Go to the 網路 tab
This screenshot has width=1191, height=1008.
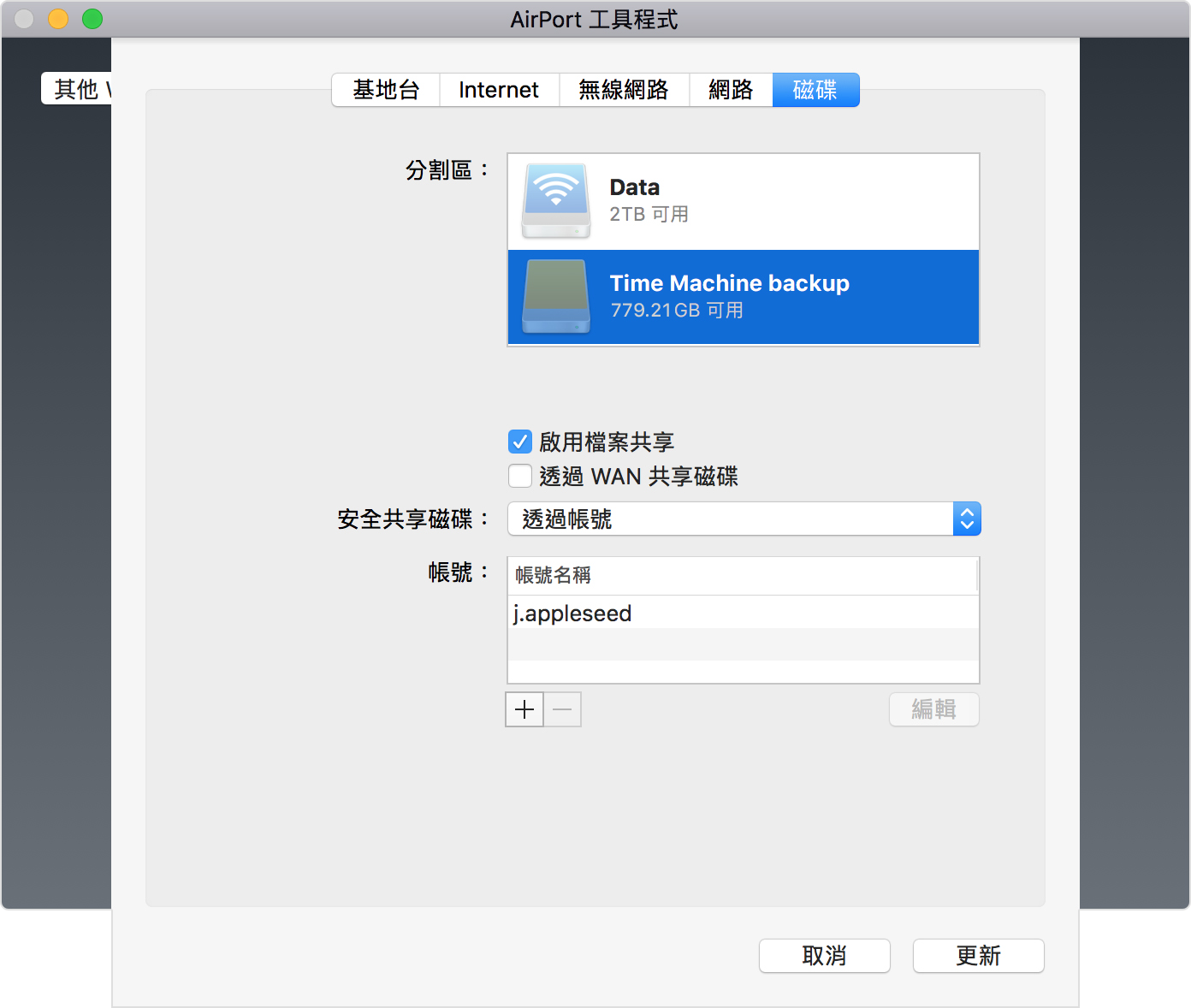(731, 90)
